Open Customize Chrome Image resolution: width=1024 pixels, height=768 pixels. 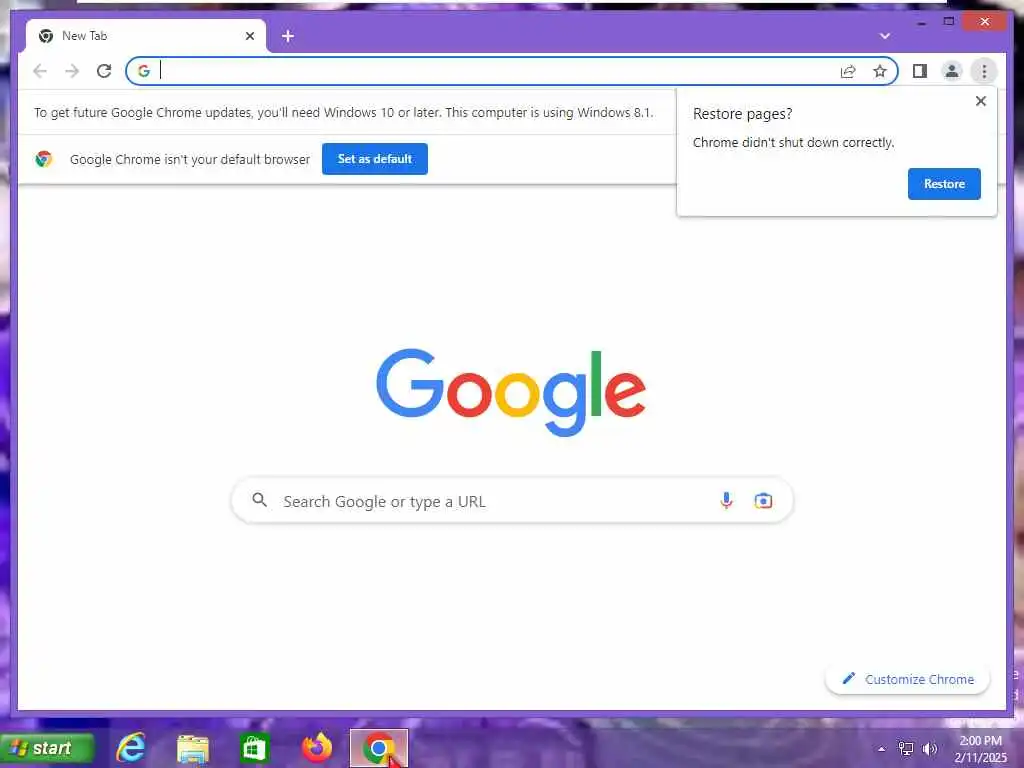pyautogui.click(x=908, y=679)
